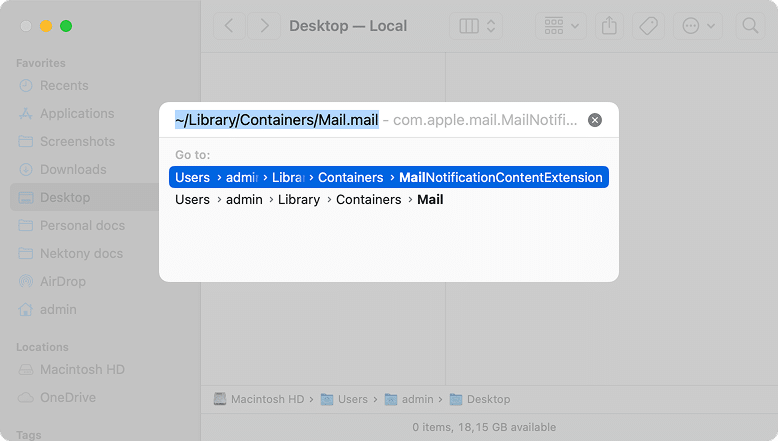Screen dimensions: 778x441
Task: Open Downloads in the sidebar
Action: pos(73,170)
